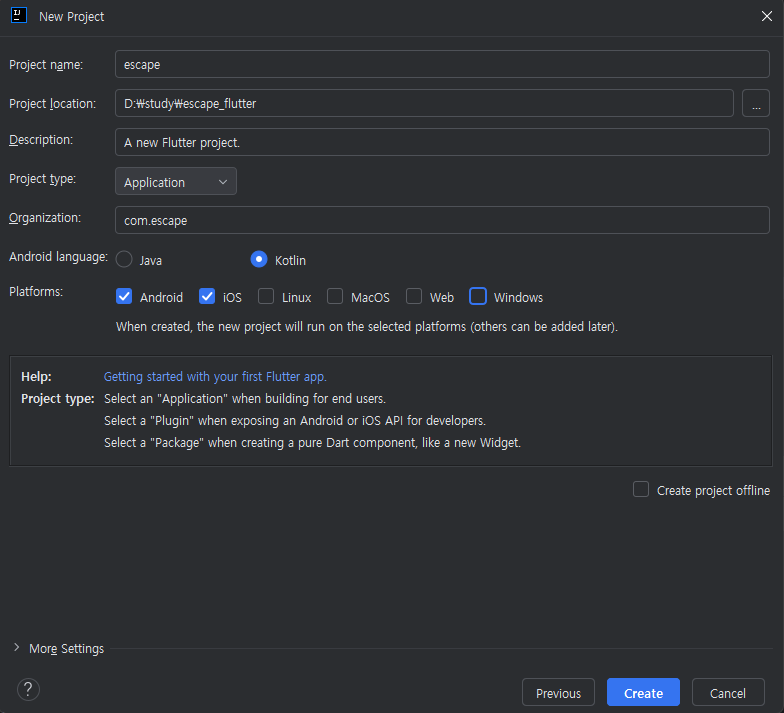Click the Platforms label

point(36,292)
